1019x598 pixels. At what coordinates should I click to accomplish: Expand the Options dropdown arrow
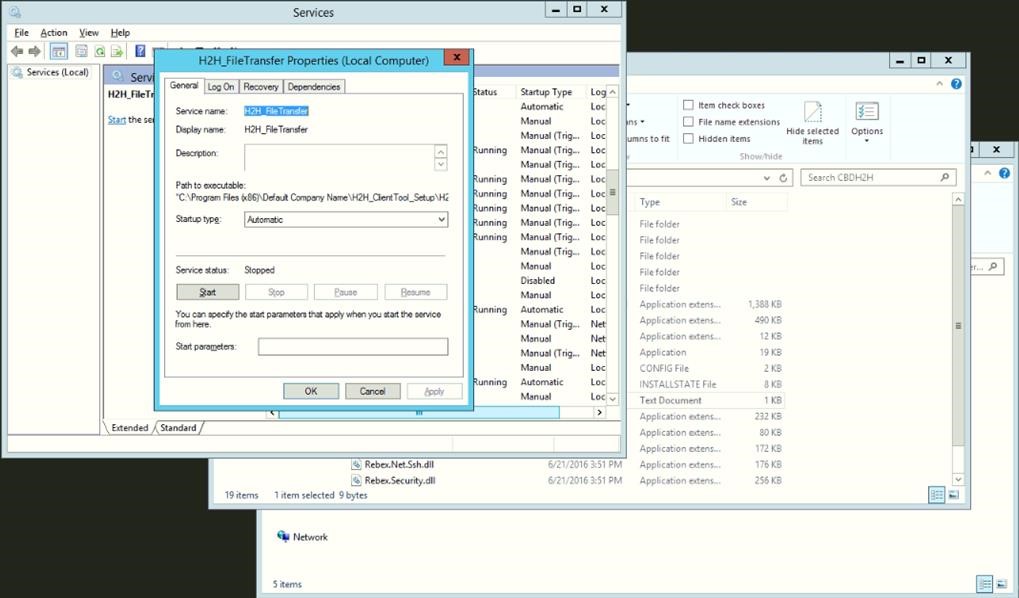click(867, 141)
